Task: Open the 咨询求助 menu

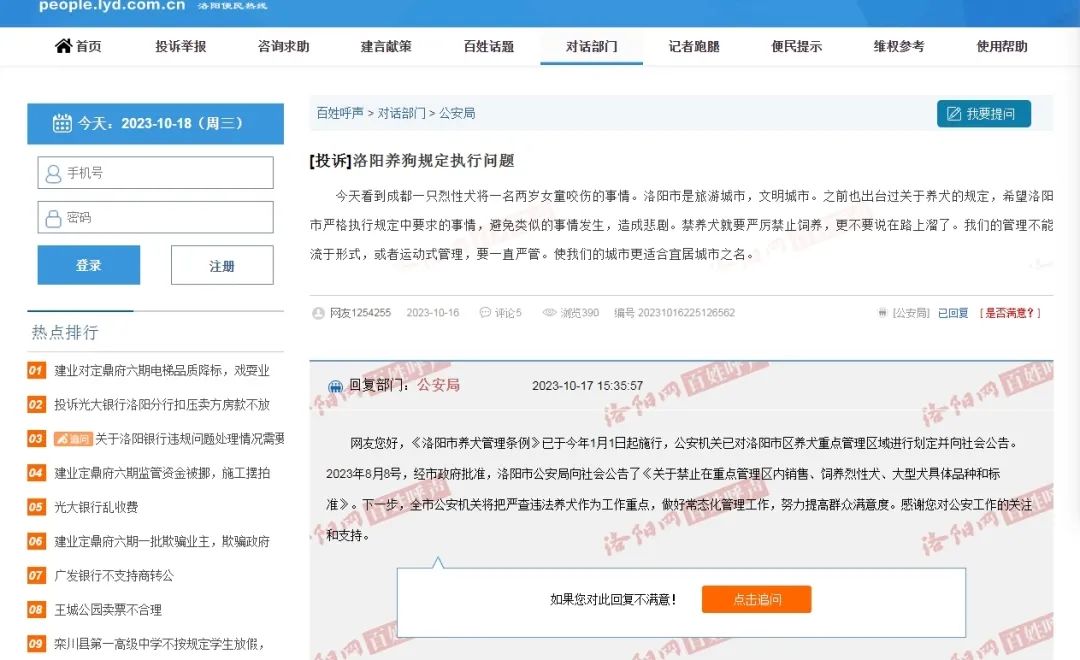Action: point(283,46)
